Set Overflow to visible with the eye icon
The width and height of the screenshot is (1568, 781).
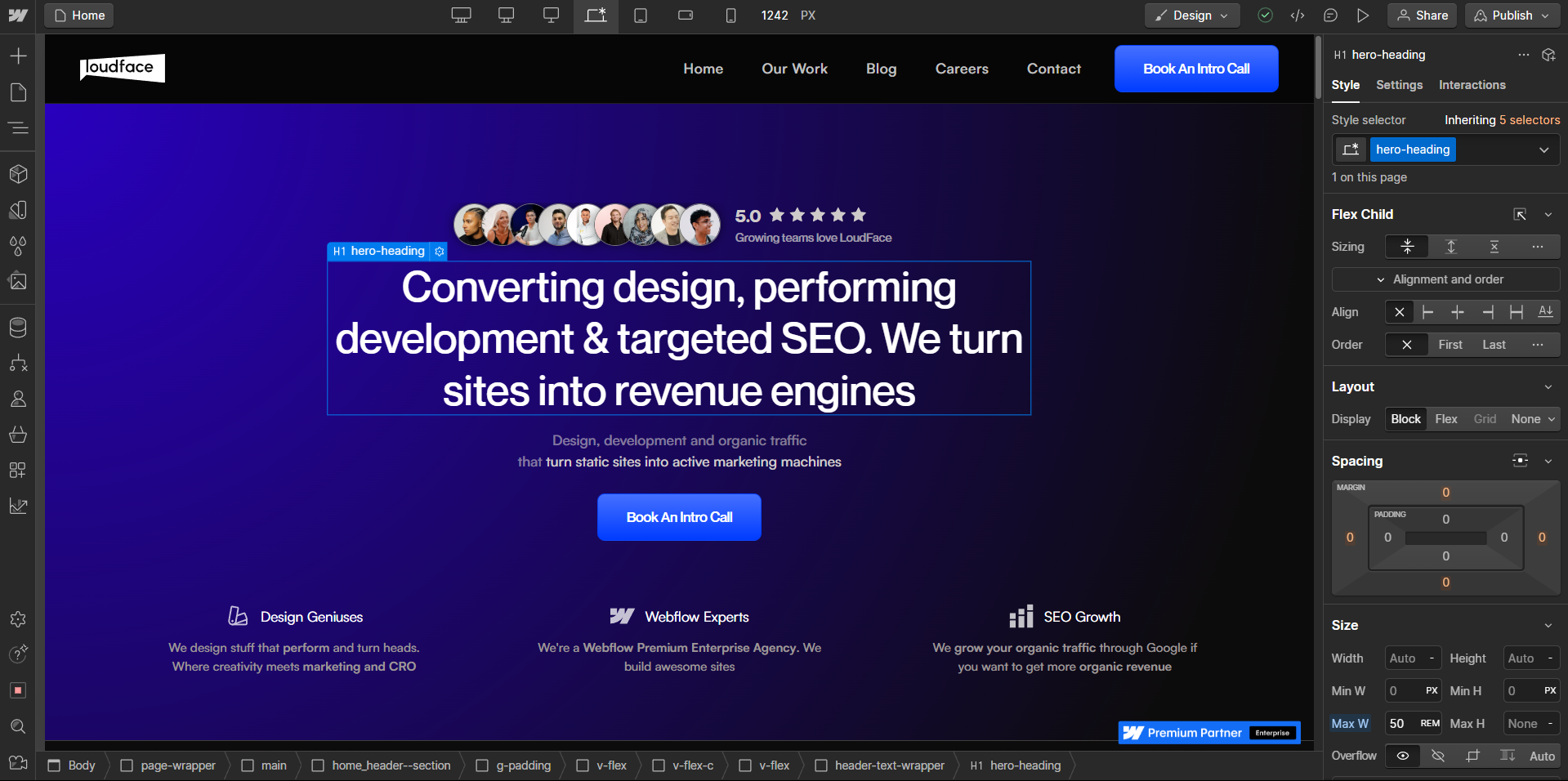(1403, 756)
